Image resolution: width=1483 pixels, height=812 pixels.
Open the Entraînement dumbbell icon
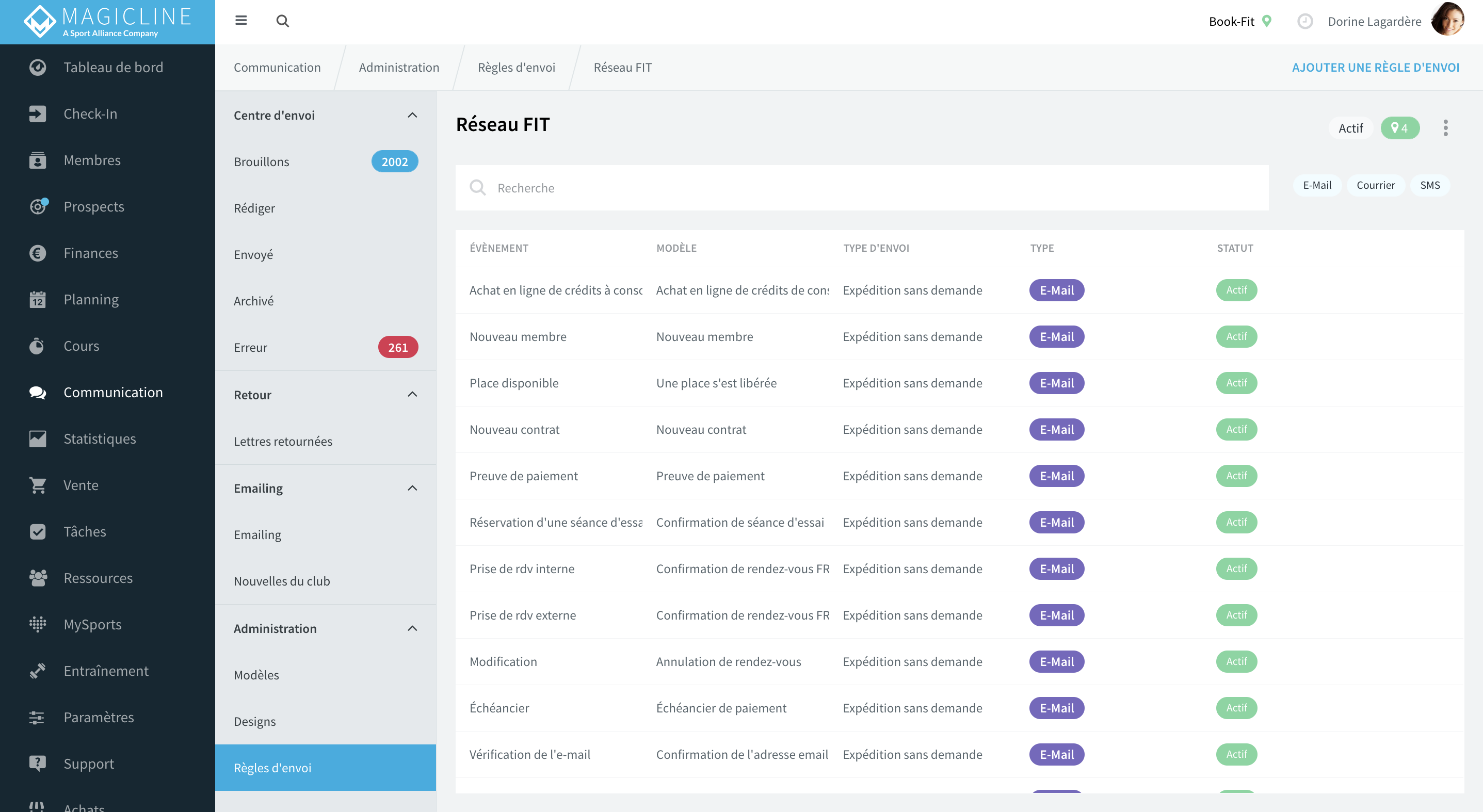pyautogui.click(x=38, y=671)
